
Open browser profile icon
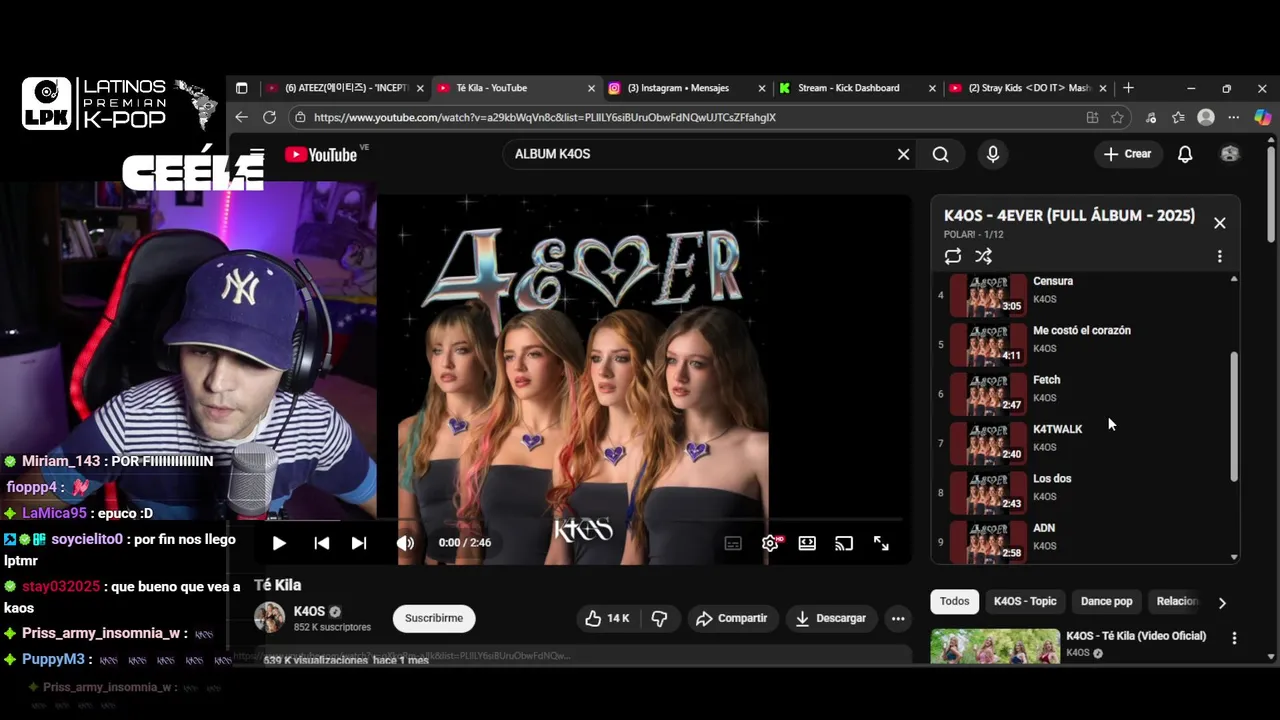pyautogui.click(x=1206, y=117)
